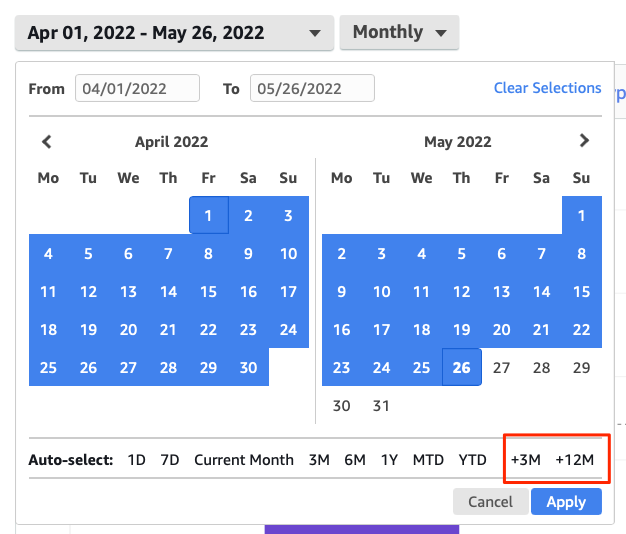Select the MTD auto-select option

point(428,460)
